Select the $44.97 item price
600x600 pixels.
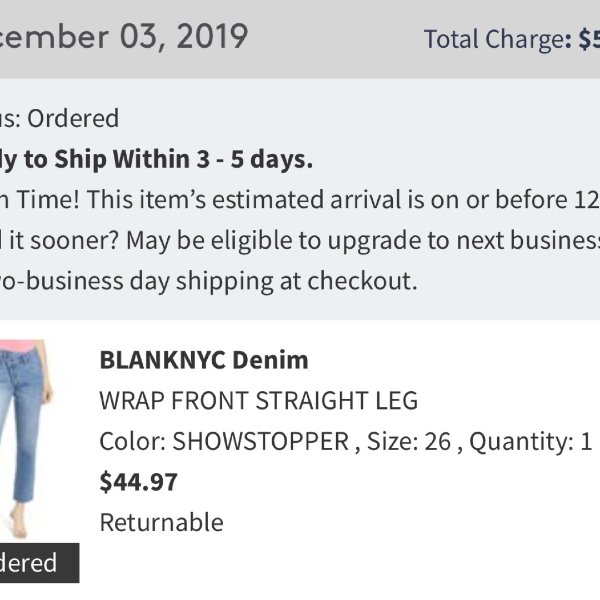(139, 482)
